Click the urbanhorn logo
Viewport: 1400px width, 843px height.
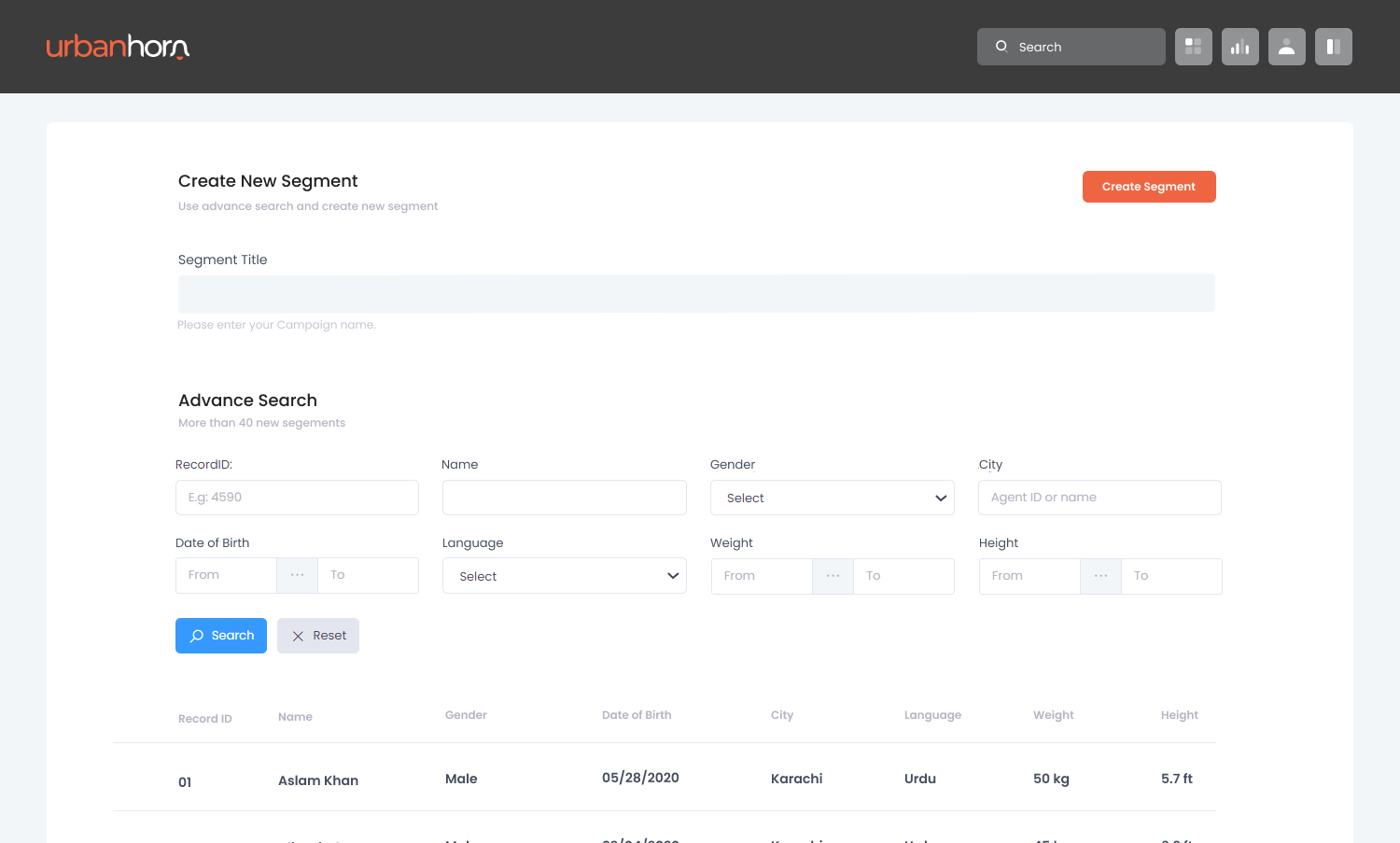117,46
